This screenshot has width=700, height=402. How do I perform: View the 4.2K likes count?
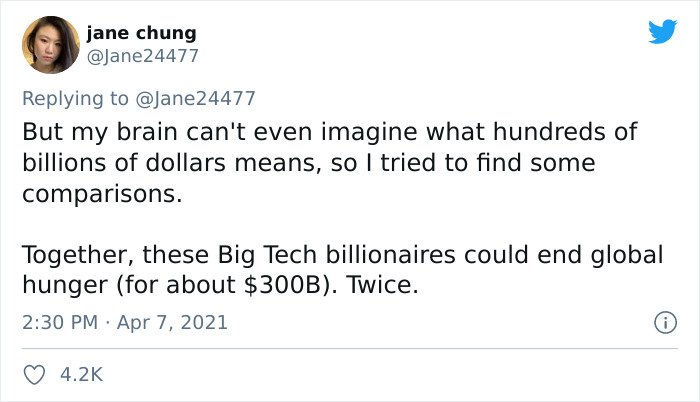[x=81, y=375]
